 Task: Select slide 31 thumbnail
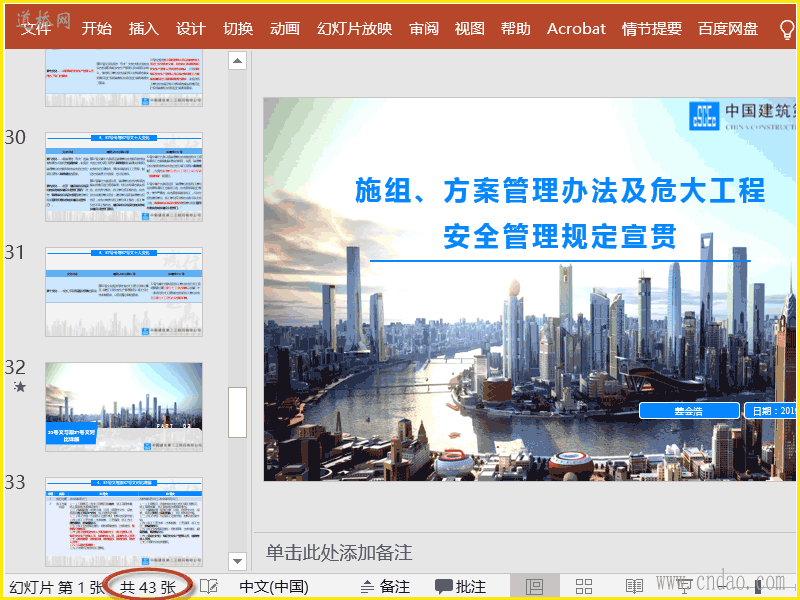pyautogui.click(x=124, y=292)
